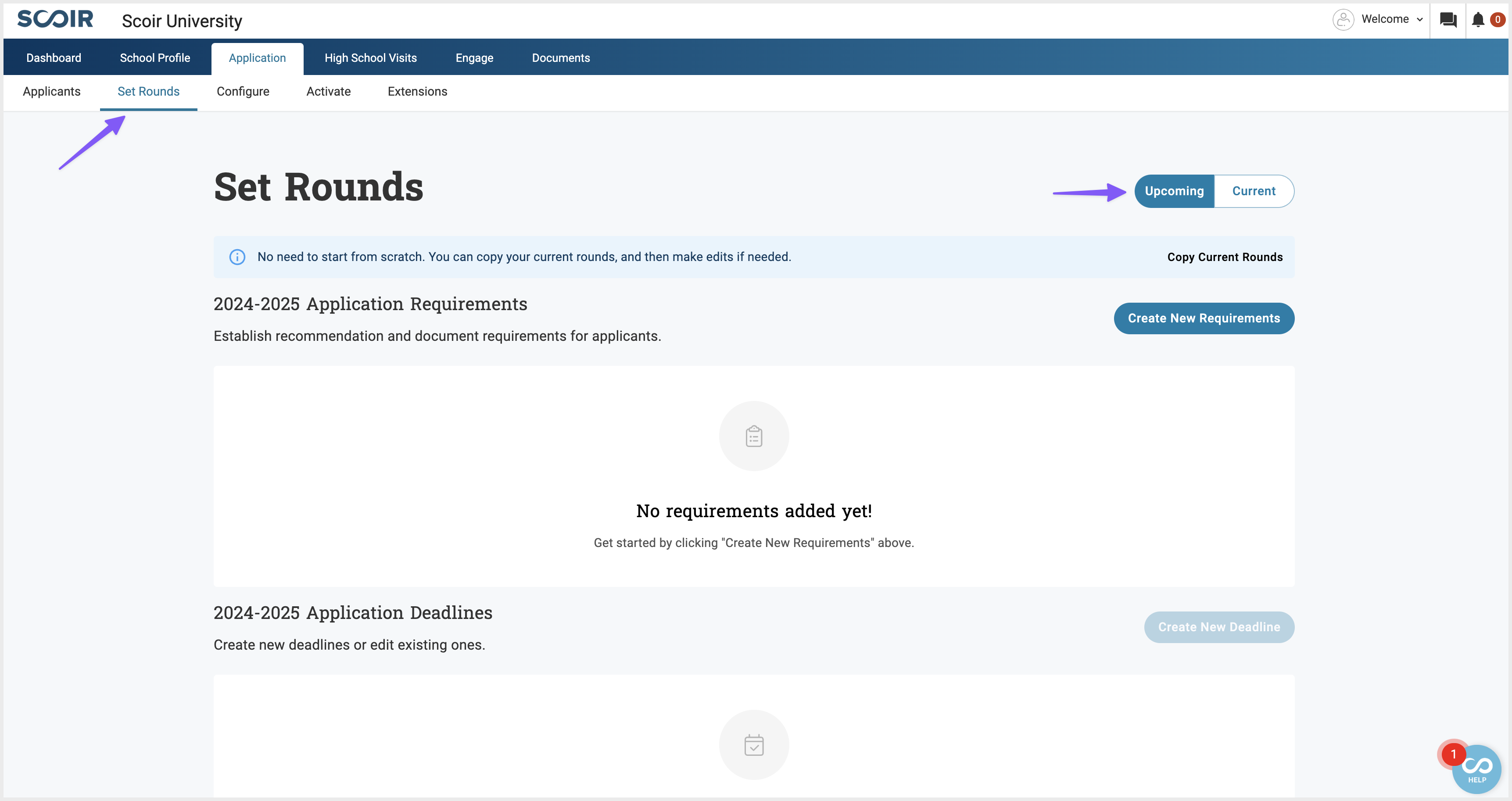Switch to the Current tab
This screenshot has width=1512, height=801.
1253,191
